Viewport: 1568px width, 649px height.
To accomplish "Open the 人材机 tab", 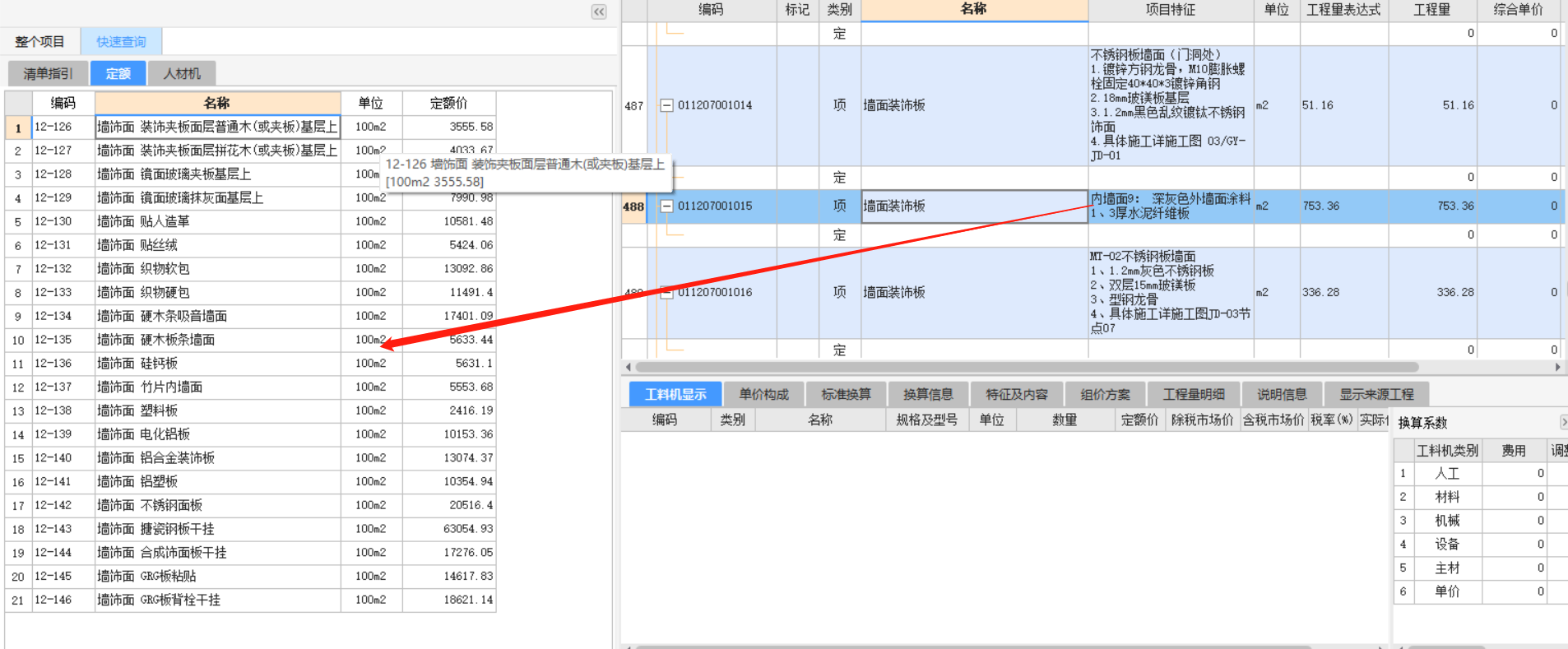I will 182,73.
